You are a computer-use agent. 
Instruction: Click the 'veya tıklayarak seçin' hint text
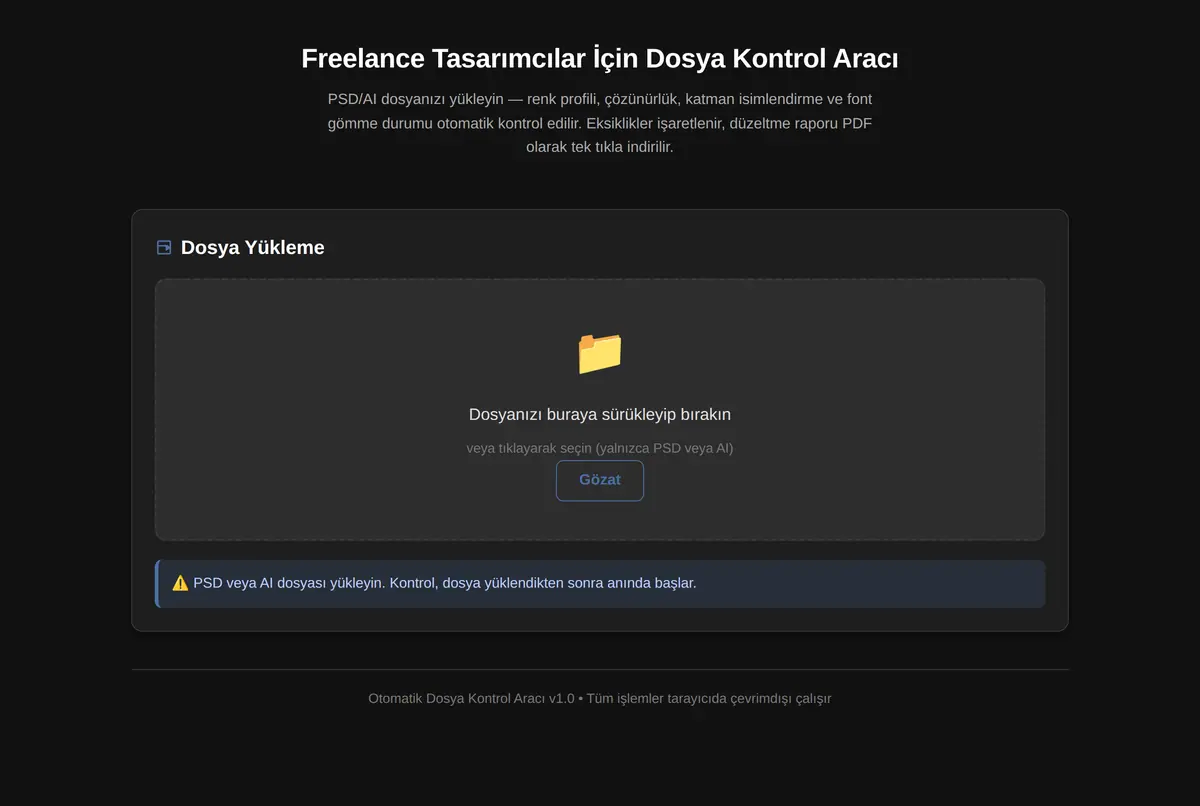600,448
